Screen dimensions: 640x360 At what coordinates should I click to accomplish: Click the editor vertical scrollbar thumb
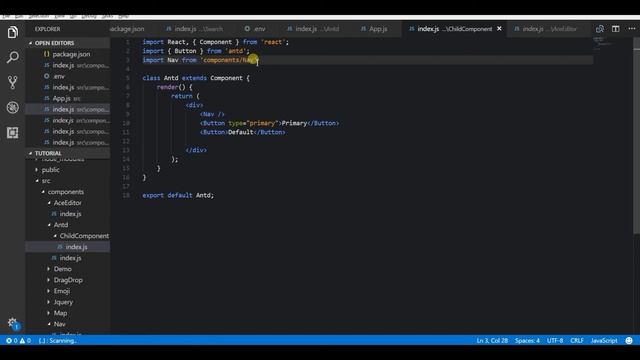click(x=637, y=136)
